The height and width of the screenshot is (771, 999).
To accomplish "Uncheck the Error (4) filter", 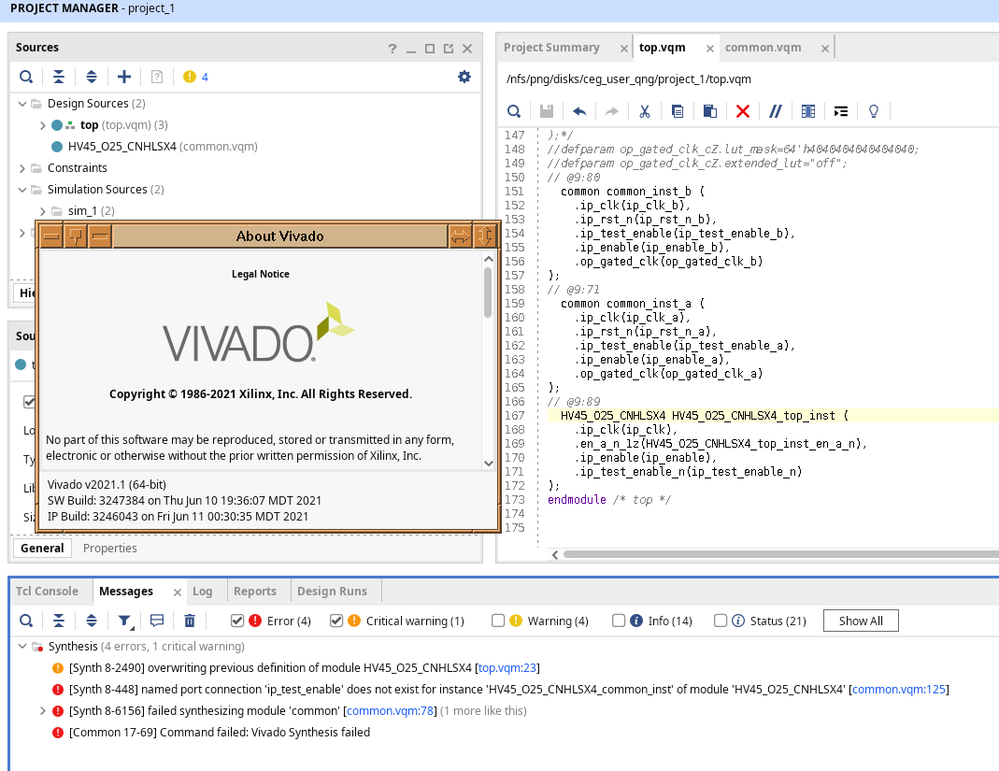I will [237, 621].
